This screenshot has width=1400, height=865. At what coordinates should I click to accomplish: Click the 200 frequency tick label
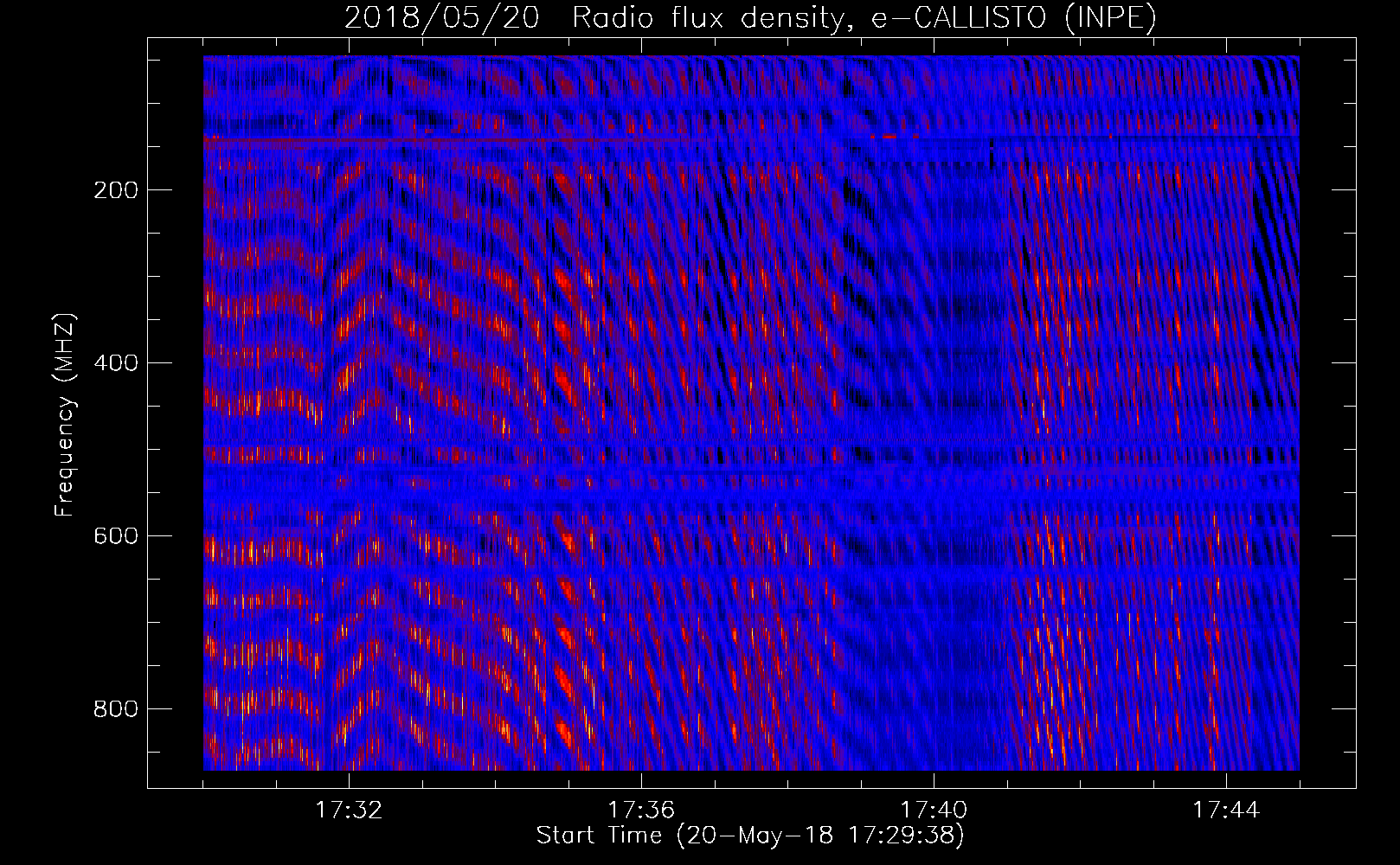pyautogui.click(x=116, y=190)
